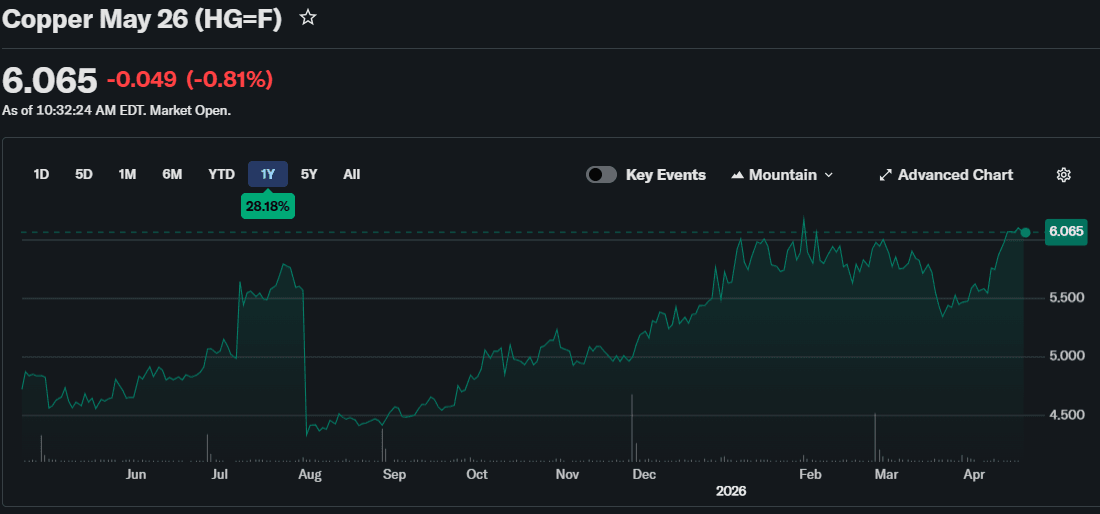The height and width of the screenshot is (514, 1100).
Task: Switch to 6M time range
Action: pos(172,174)
